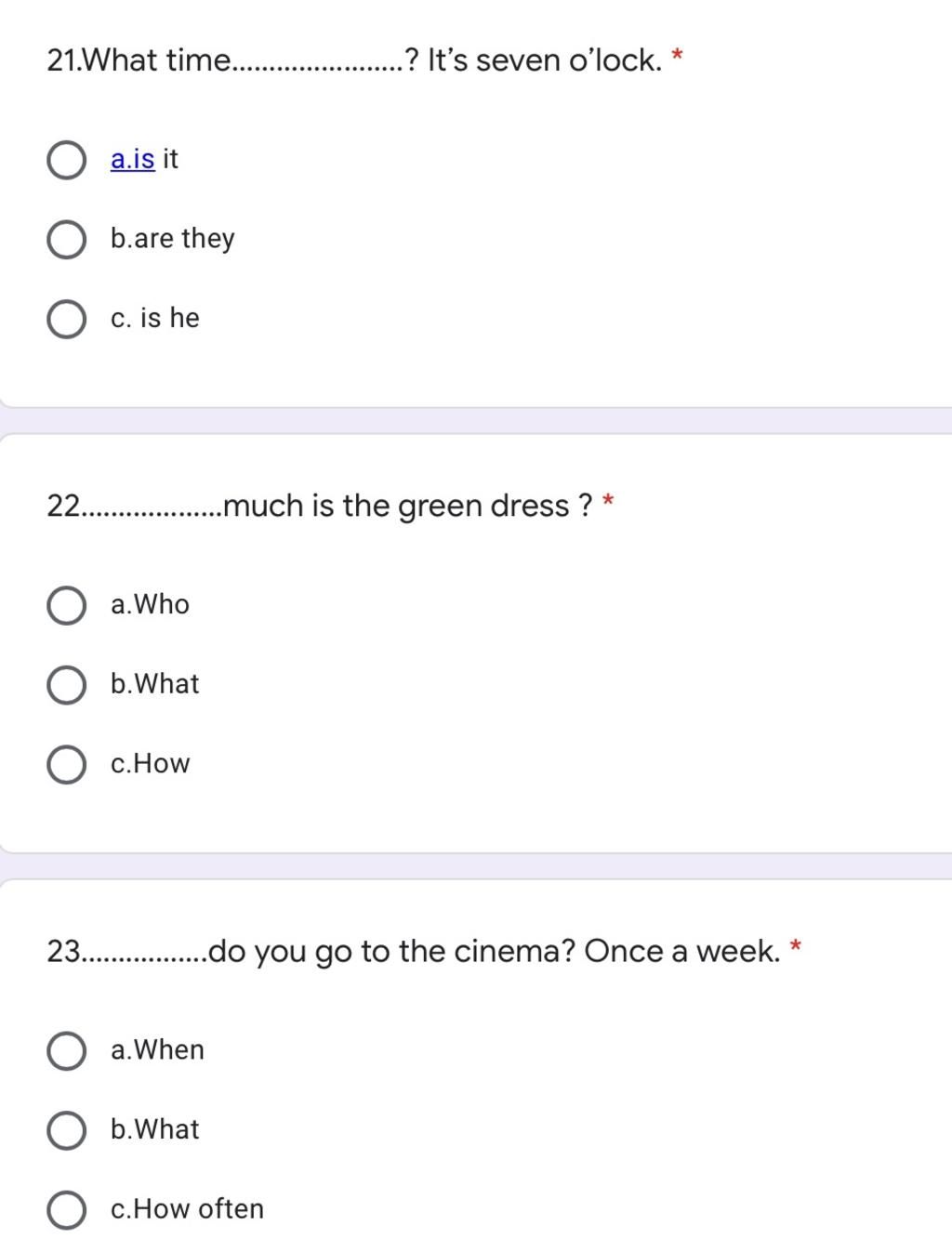Image resolution: width=952 pixels, height=1252 pixels.
Task: Pick the "b.What" radio circle in question 22
Action: tap(66, 685)
